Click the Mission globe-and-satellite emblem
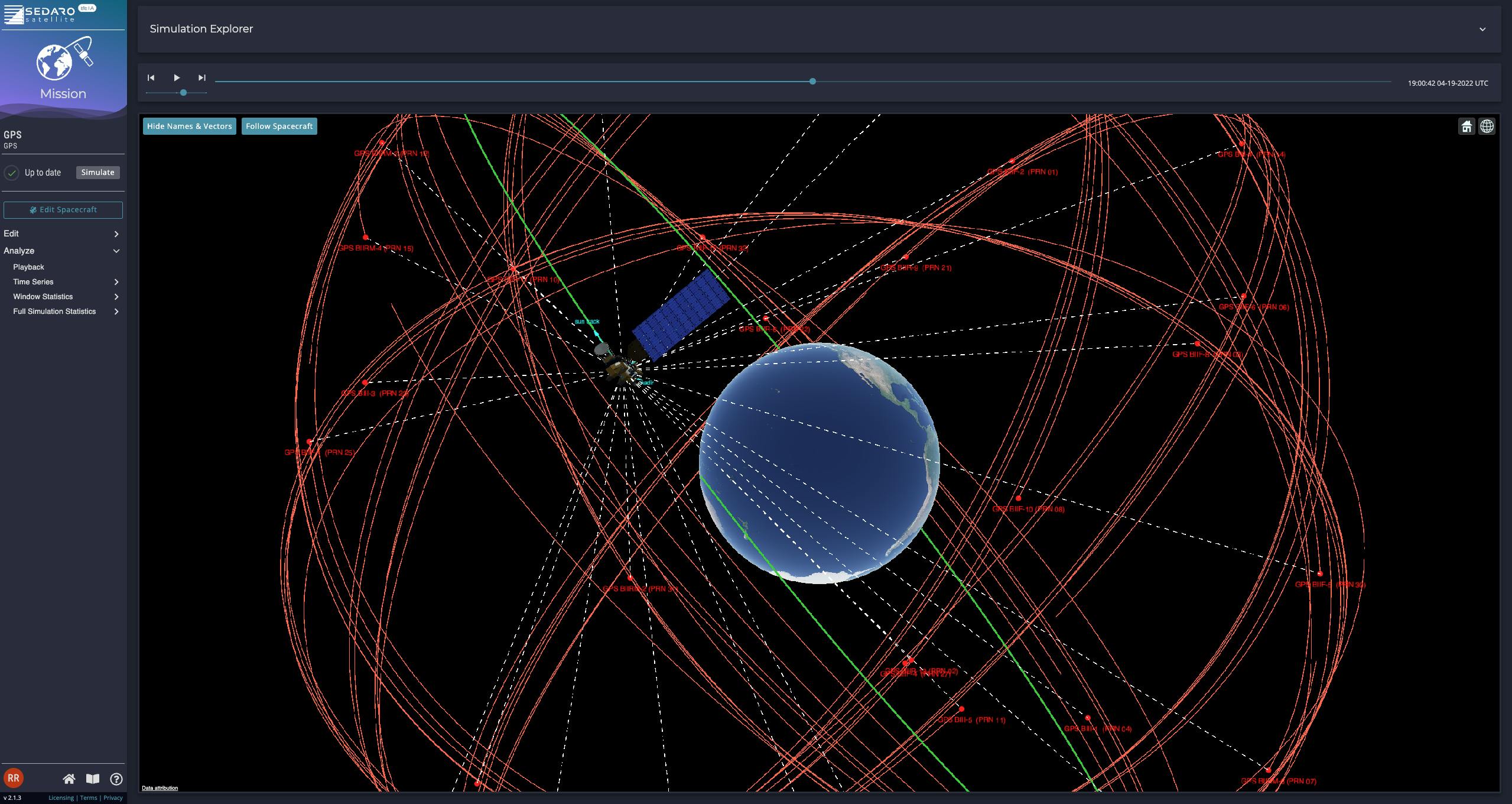Viewport: 1512px width, 804px height. [x=63, y=59]
